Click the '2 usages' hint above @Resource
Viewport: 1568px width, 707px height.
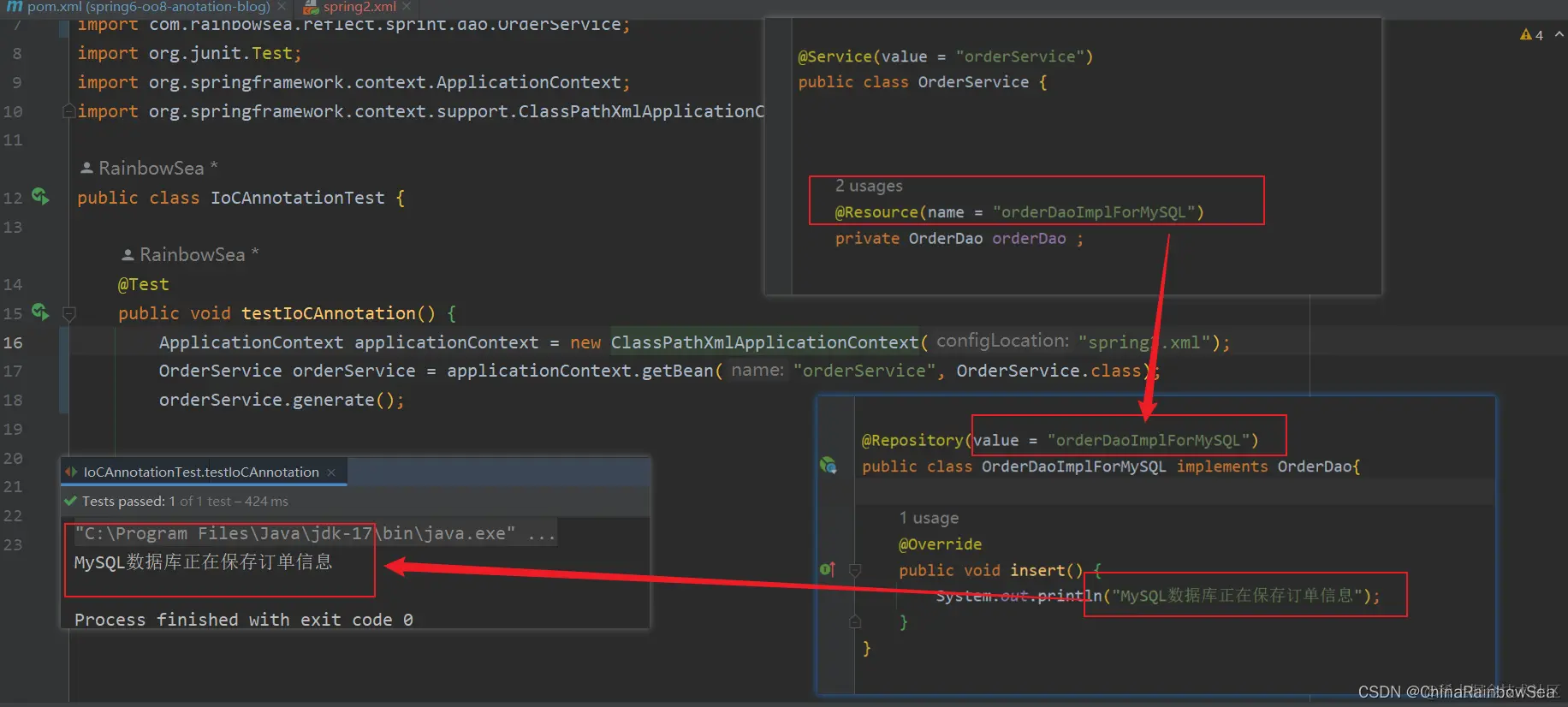pyautogui.click(x=869, y=186)
